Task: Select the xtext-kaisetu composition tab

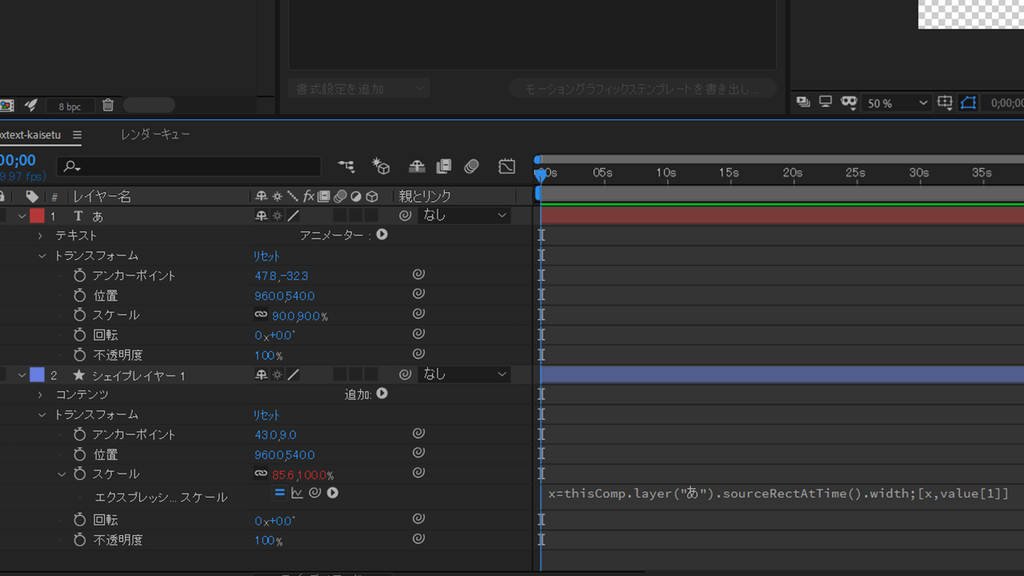Action: 31,135
